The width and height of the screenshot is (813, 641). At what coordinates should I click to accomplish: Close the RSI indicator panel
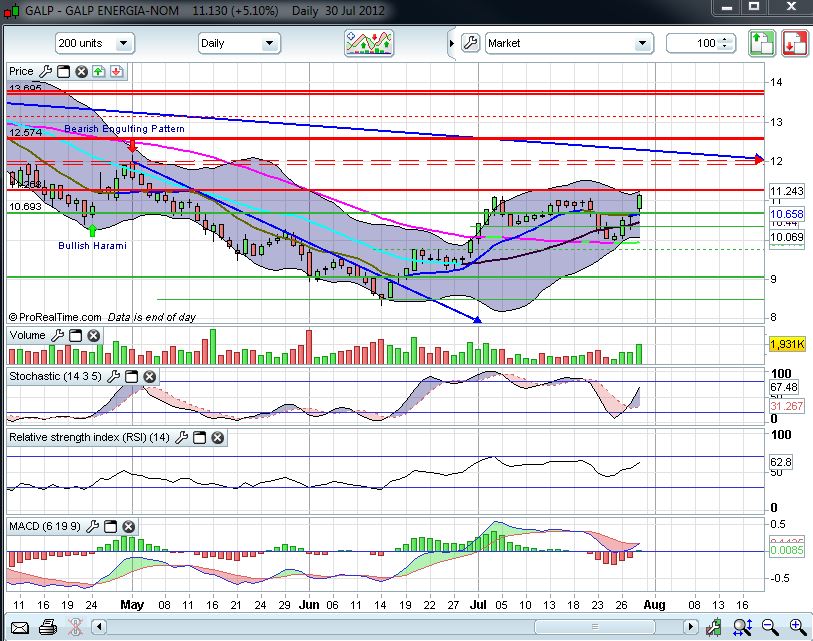[x=218, y=438]
